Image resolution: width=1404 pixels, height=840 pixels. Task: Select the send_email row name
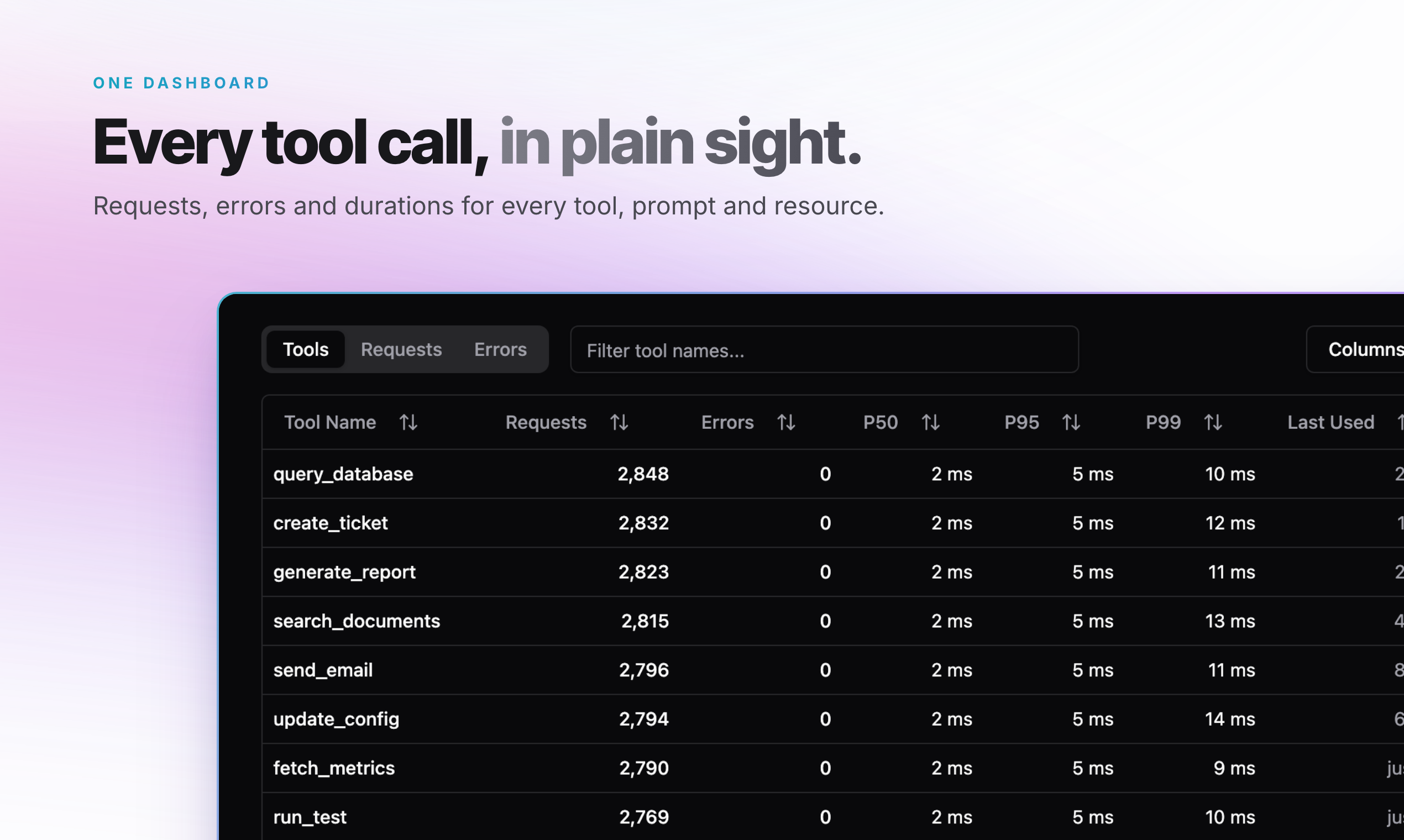(323, 670)
